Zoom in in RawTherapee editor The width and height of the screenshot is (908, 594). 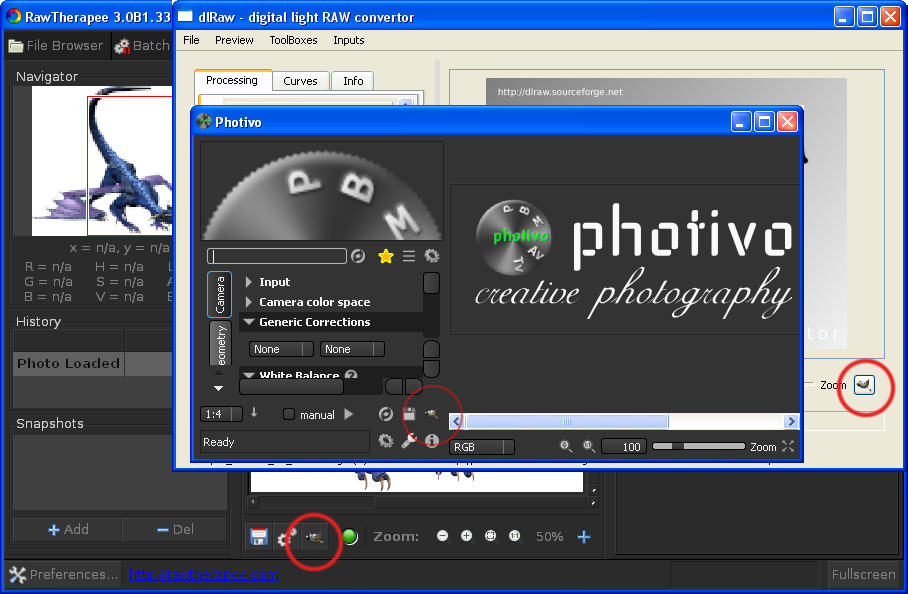coord(467,536)
